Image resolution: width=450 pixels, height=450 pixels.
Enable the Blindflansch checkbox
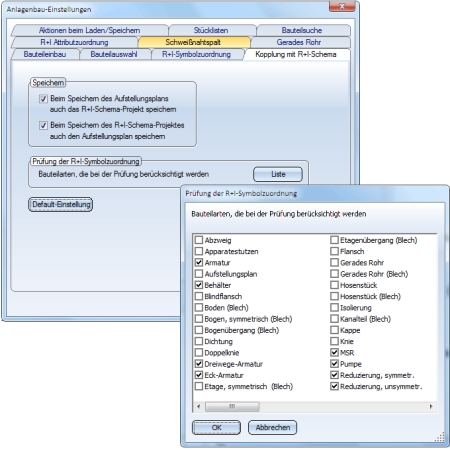pyautogui.click(x=199, y=296)
